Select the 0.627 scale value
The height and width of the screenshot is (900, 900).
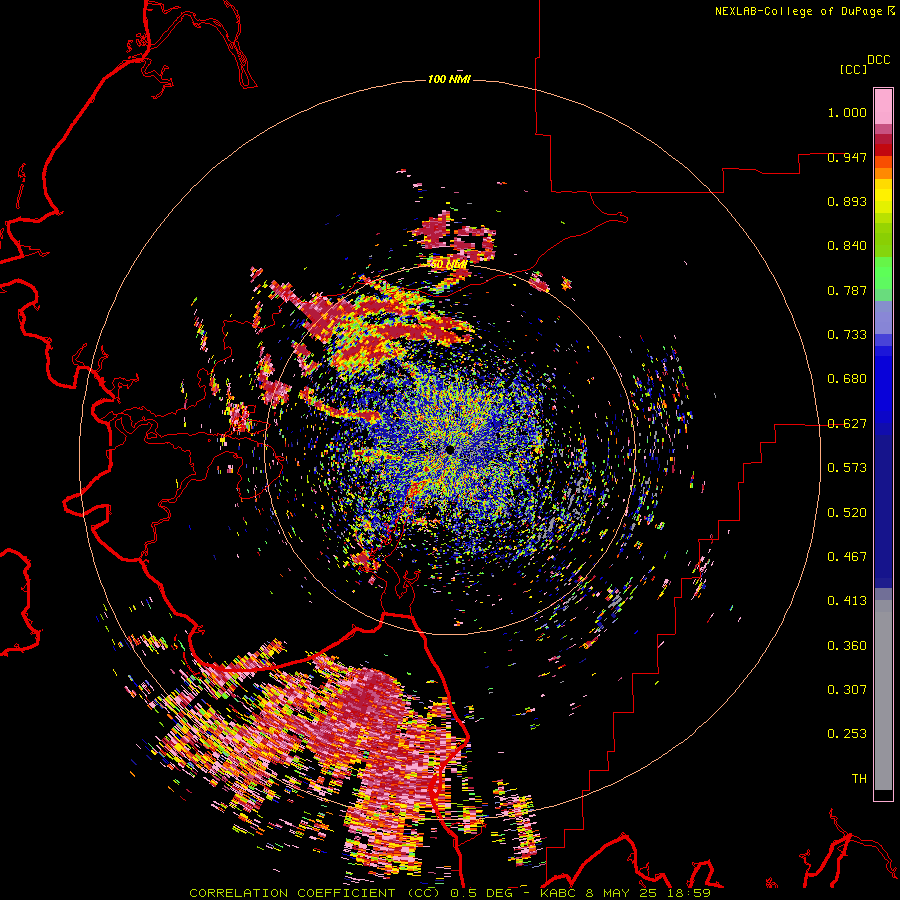coord(847,424)
